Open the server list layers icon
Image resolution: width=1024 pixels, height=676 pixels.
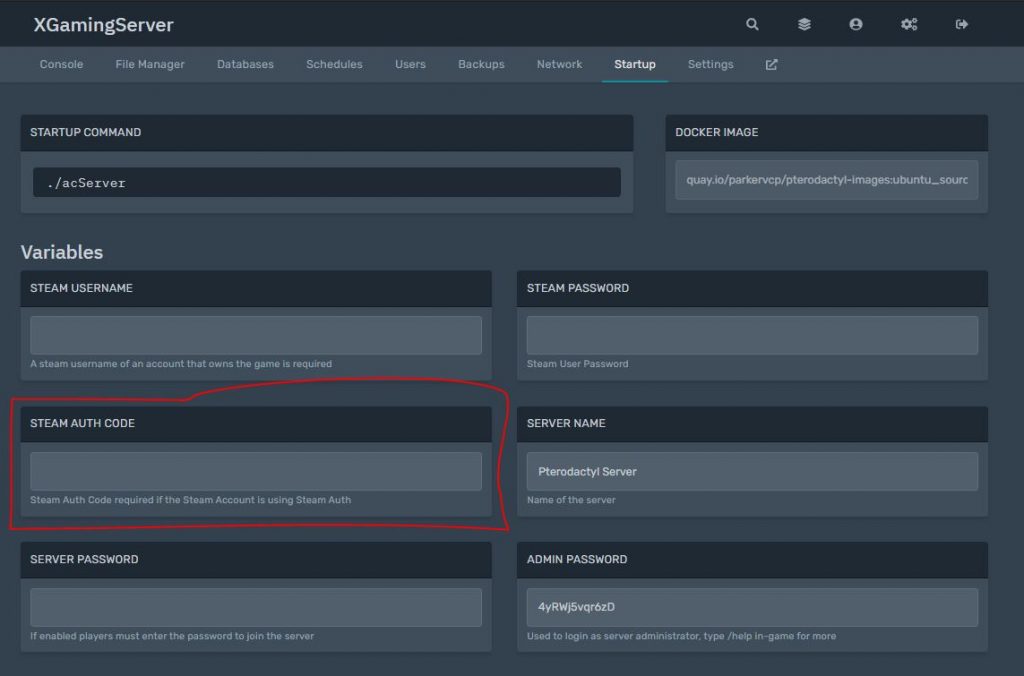click(x=804, y=24)
